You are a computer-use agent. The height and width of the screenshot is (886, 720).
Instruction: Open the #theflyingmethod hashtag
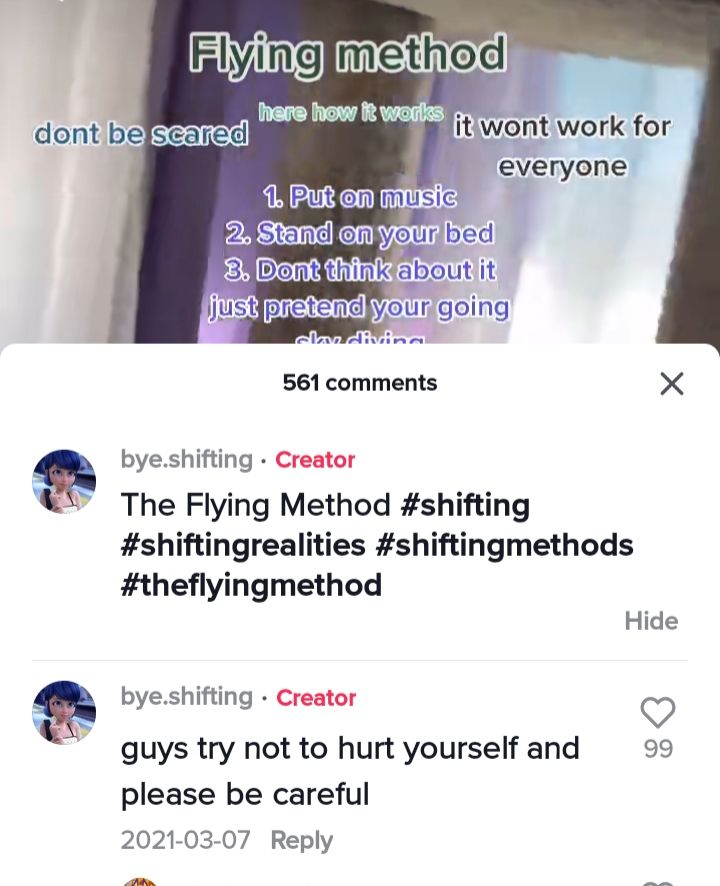click(x=251, y=585)
